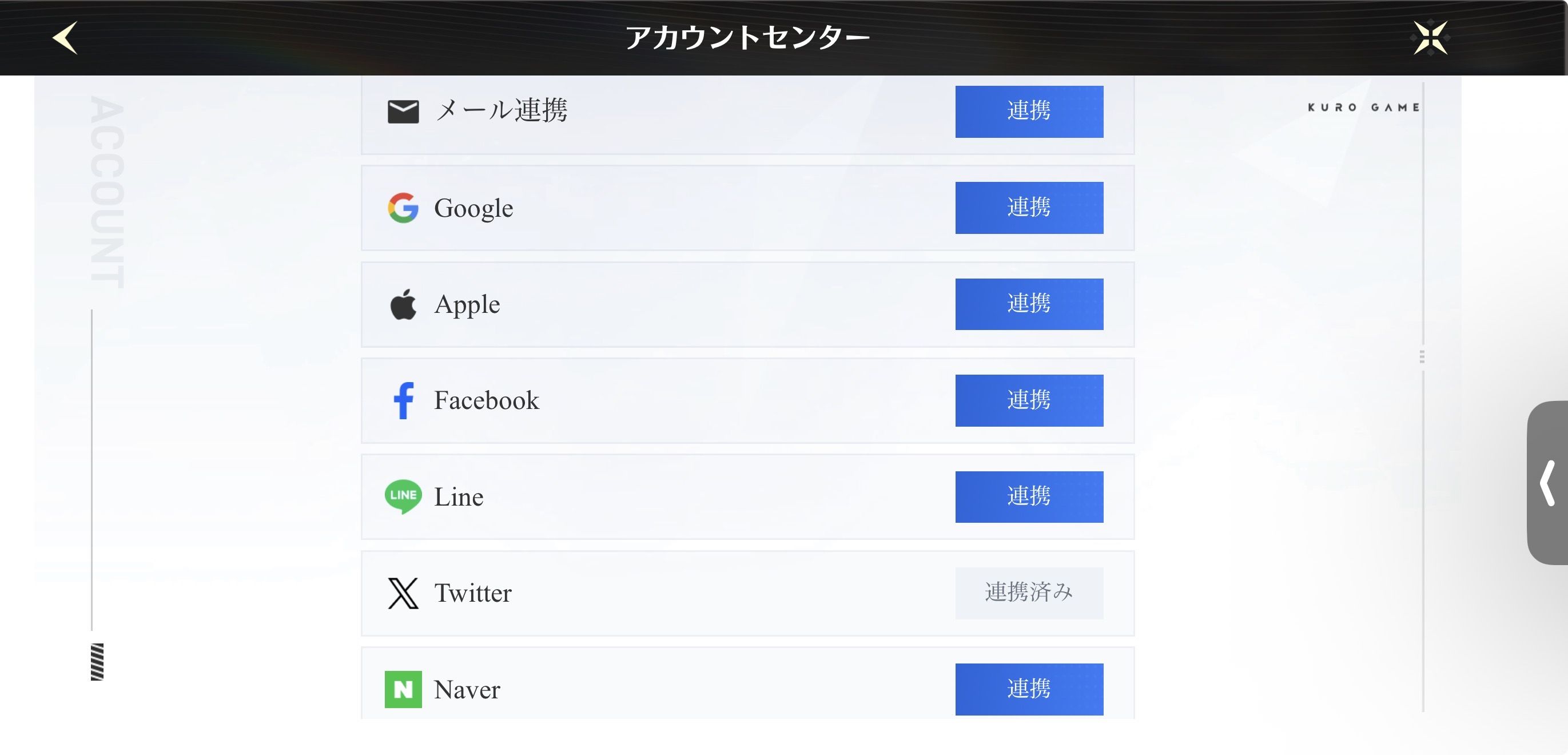The image size is (1568, 755).
Task: Go back using the header arrow
Action: click(65, 38)
